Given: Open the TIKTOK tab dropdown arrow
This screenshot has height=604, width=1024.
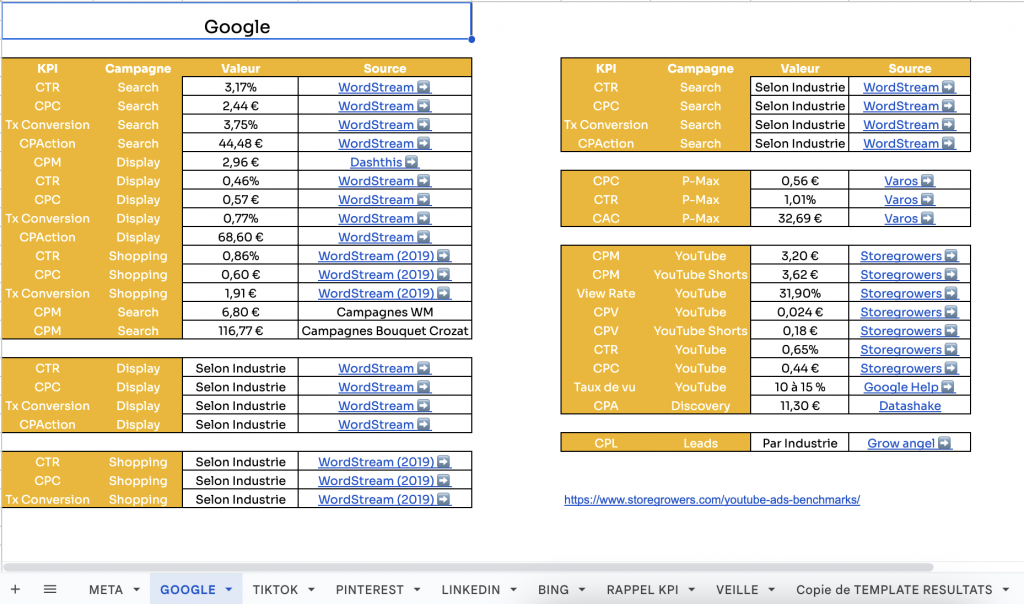Looking at the screenshot, I should [311, 590].
